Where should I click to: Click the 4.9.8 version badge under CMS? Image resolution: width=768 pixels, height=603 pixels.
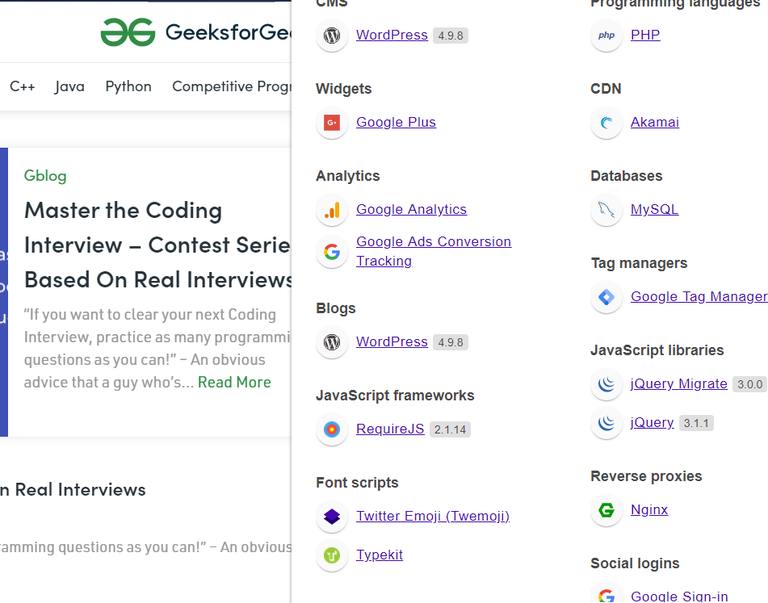pyautogui.click(x=451, y=36)
